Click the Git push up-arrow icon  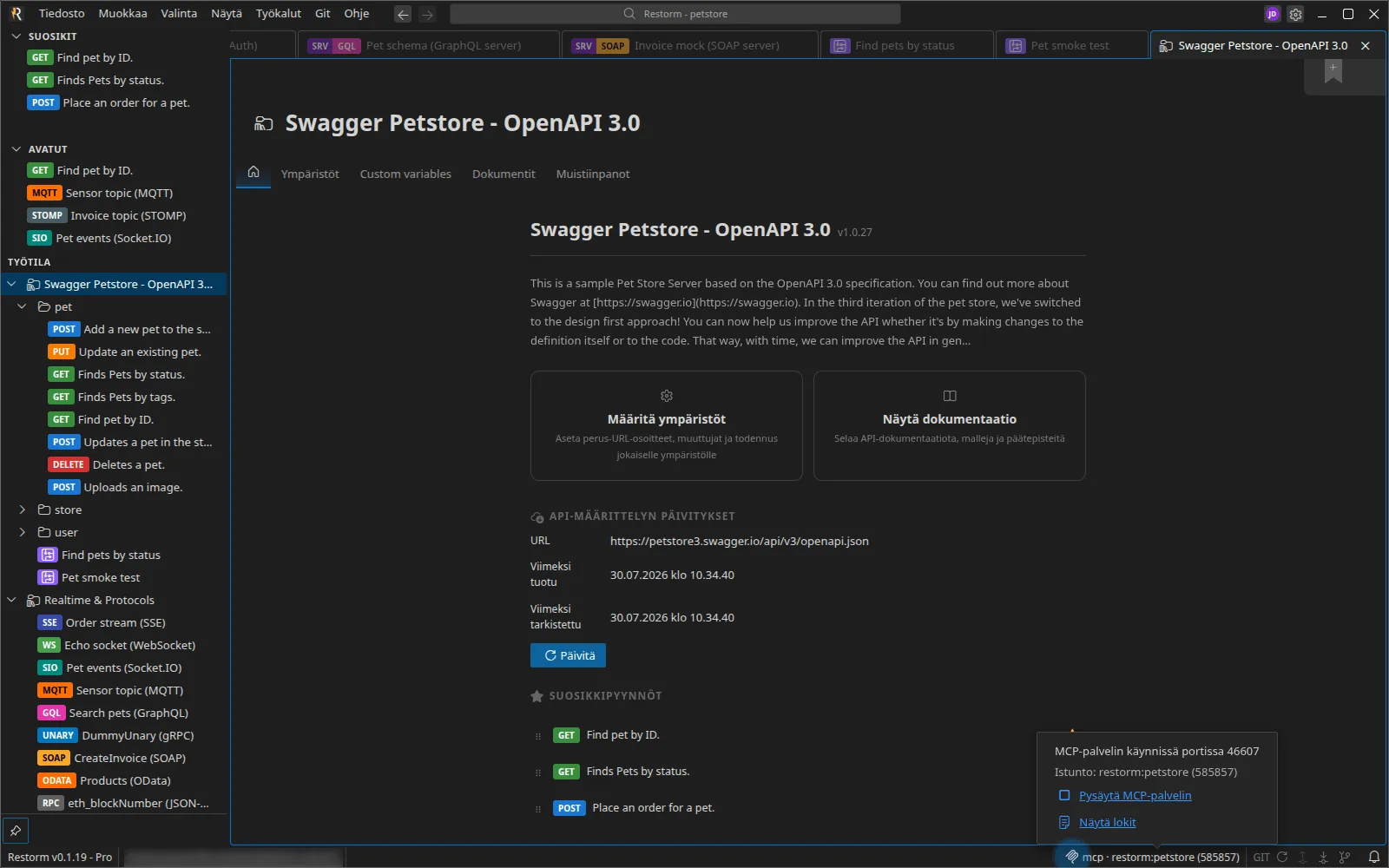1302,857
